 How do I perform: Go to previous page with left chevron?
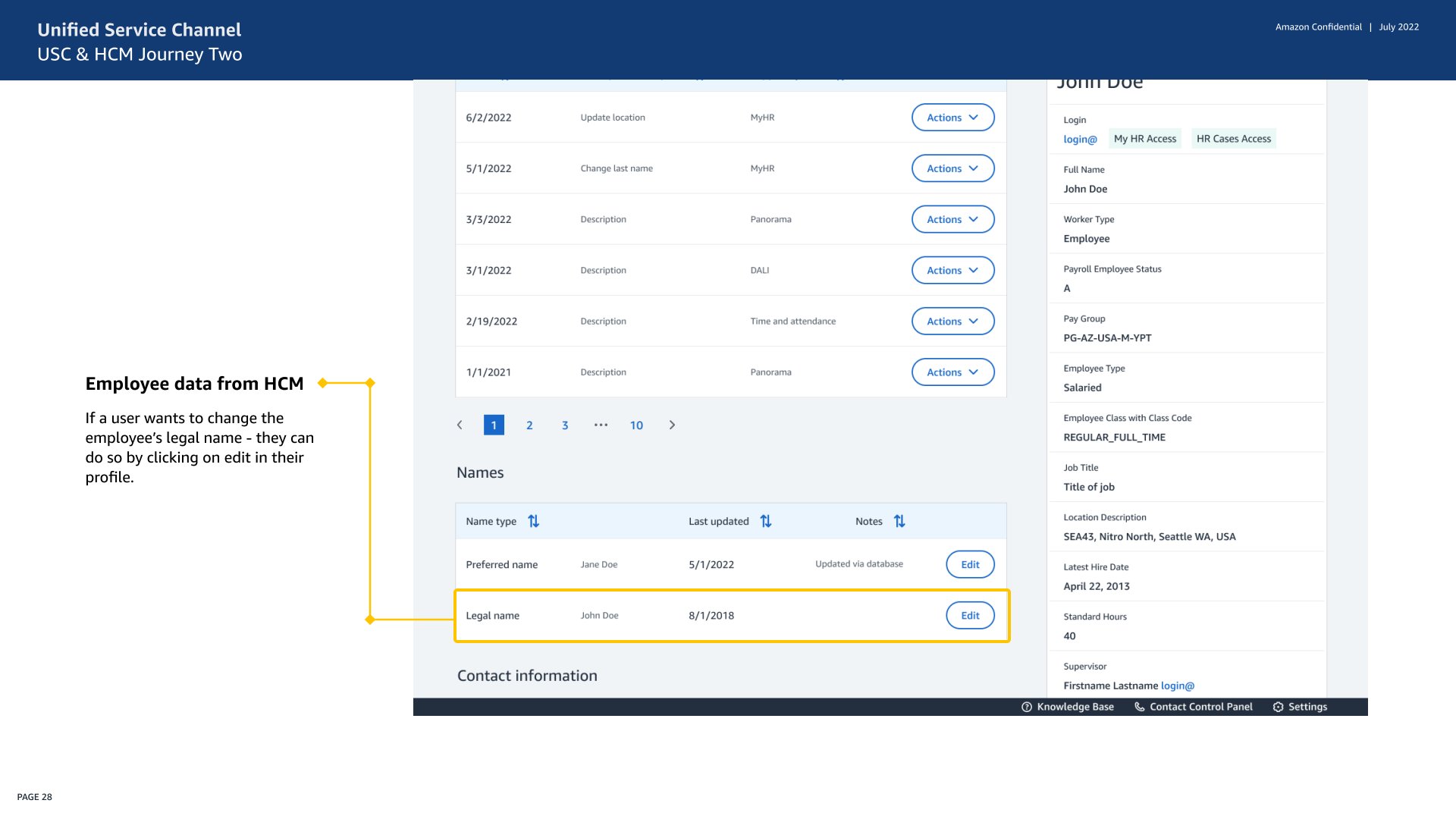(x=460, y=425)
